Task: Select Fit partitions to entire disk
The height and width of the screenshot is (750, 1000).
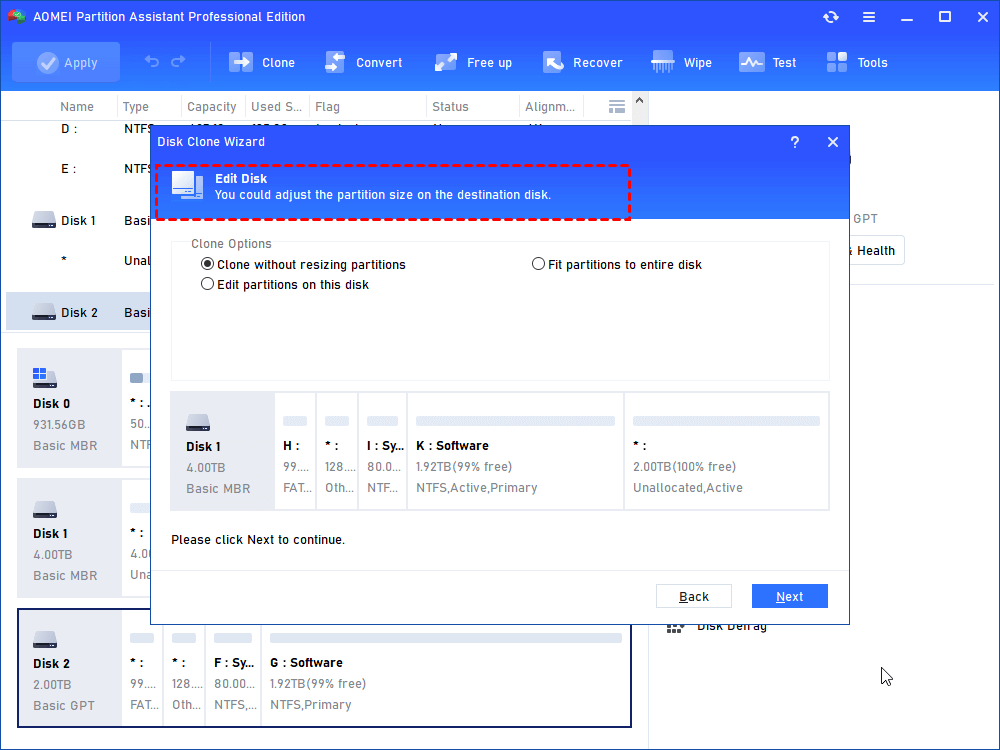Action: [617, 264]
